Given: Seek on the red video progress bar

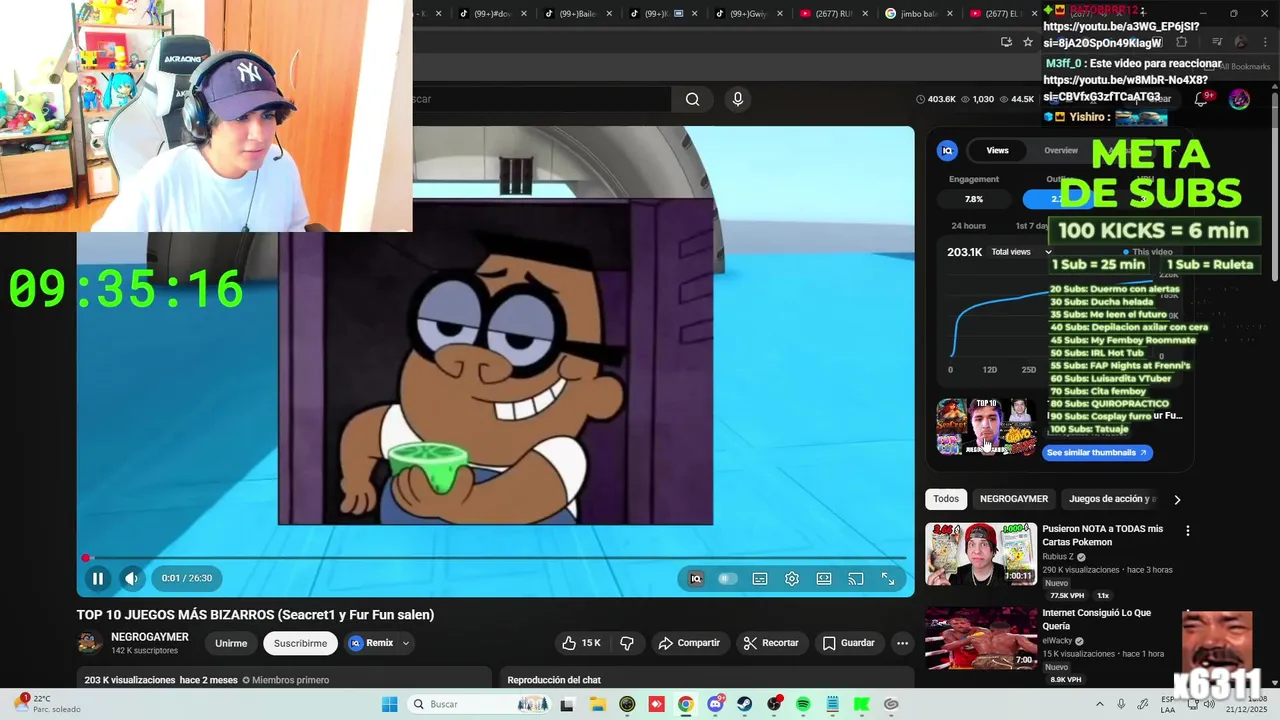Looking at the screenshot, I should point(495,558).
